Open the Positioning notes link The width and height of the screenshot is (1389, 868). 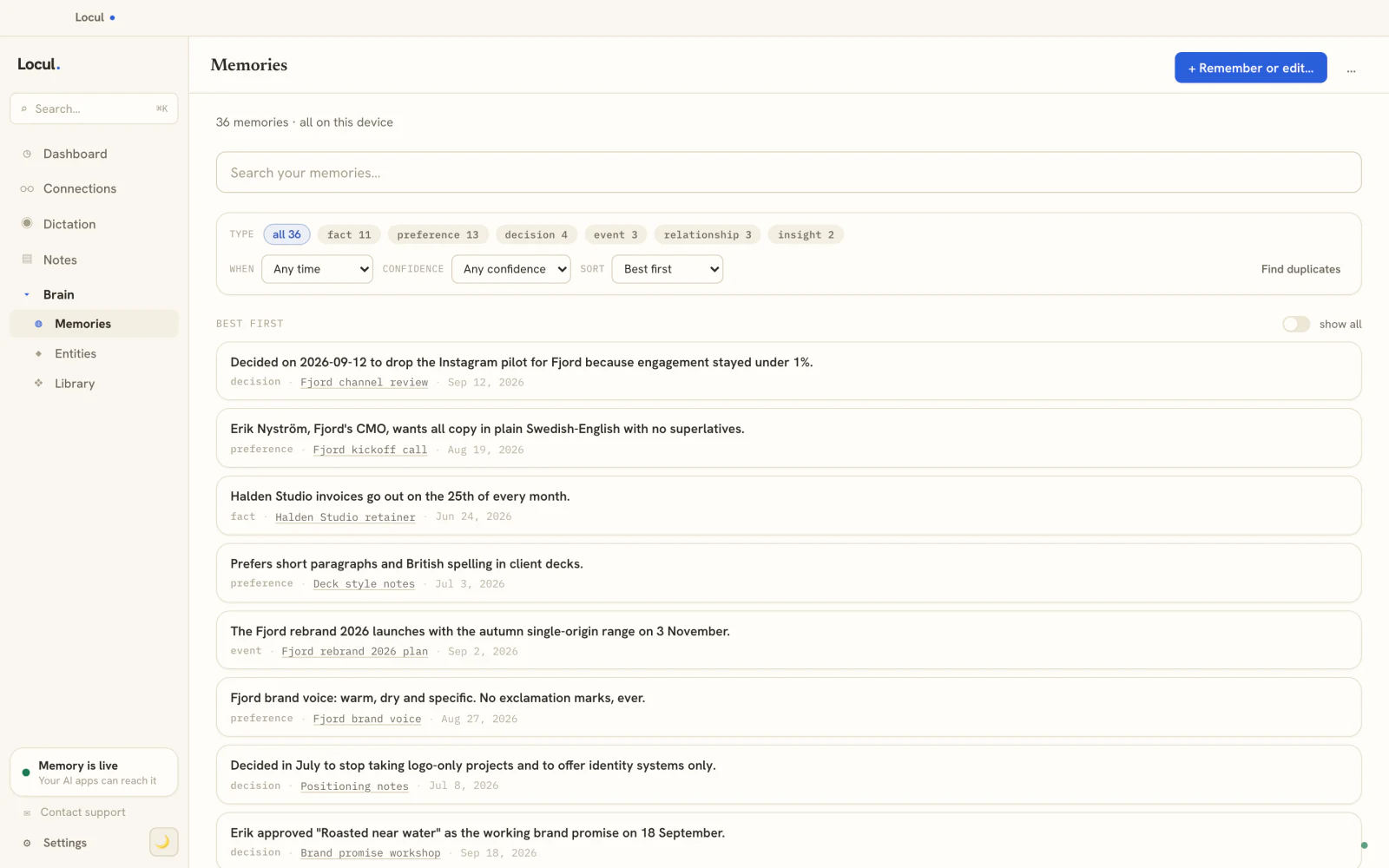(354, 786)
